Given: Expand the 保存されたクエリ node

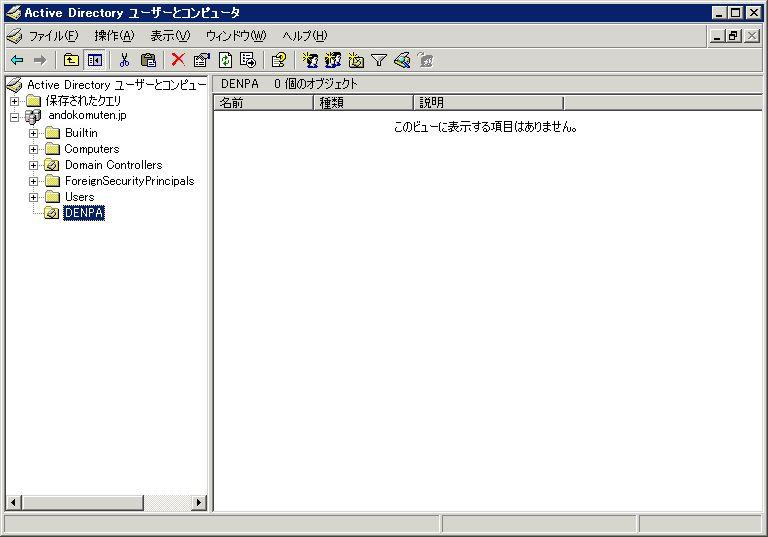Looking at the screenshot, I should 15,101.
